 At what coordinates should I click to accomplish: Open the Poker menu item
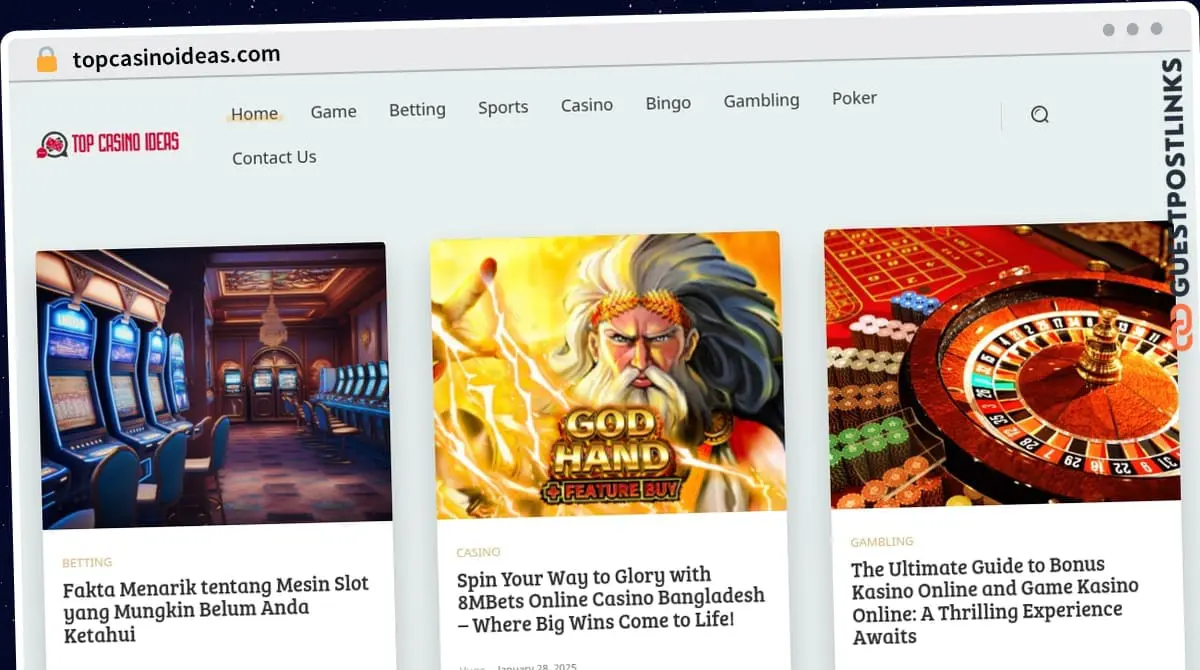pos(855,98)
